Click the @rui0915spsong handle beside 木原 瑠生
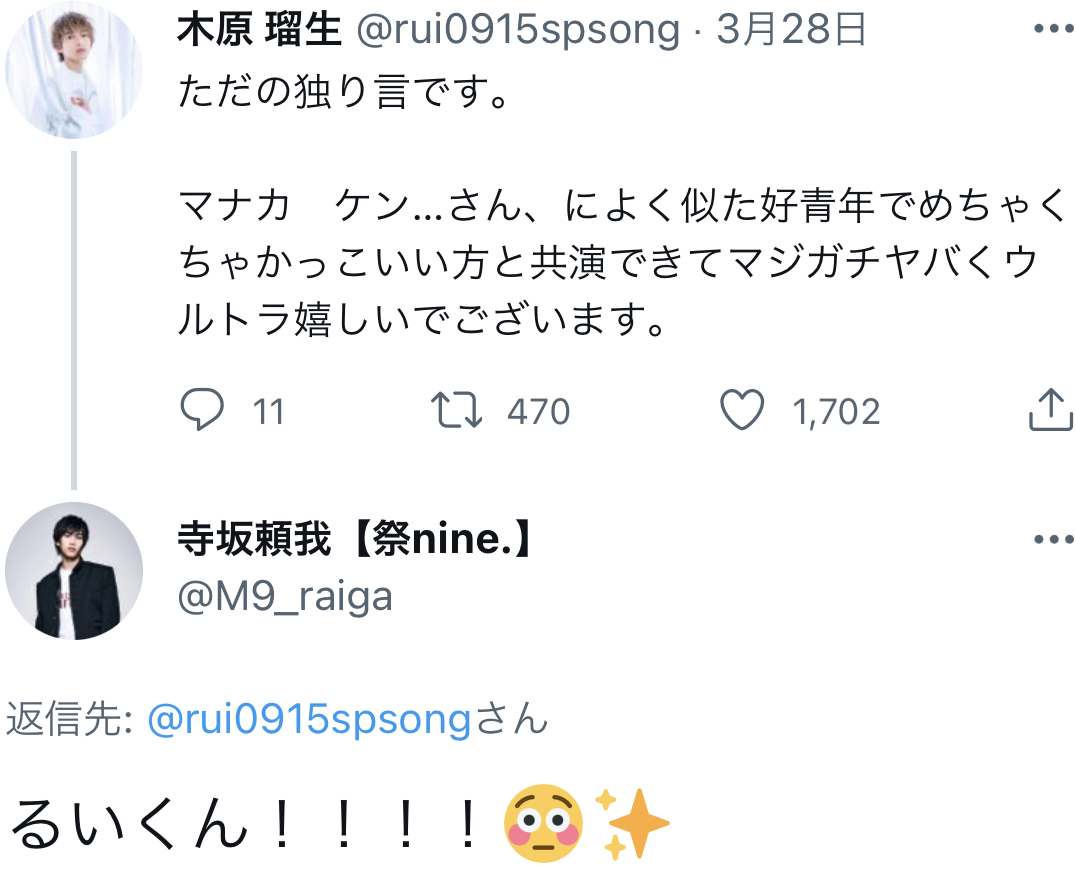Screen dimensions: 1076x870 point(518,31)
